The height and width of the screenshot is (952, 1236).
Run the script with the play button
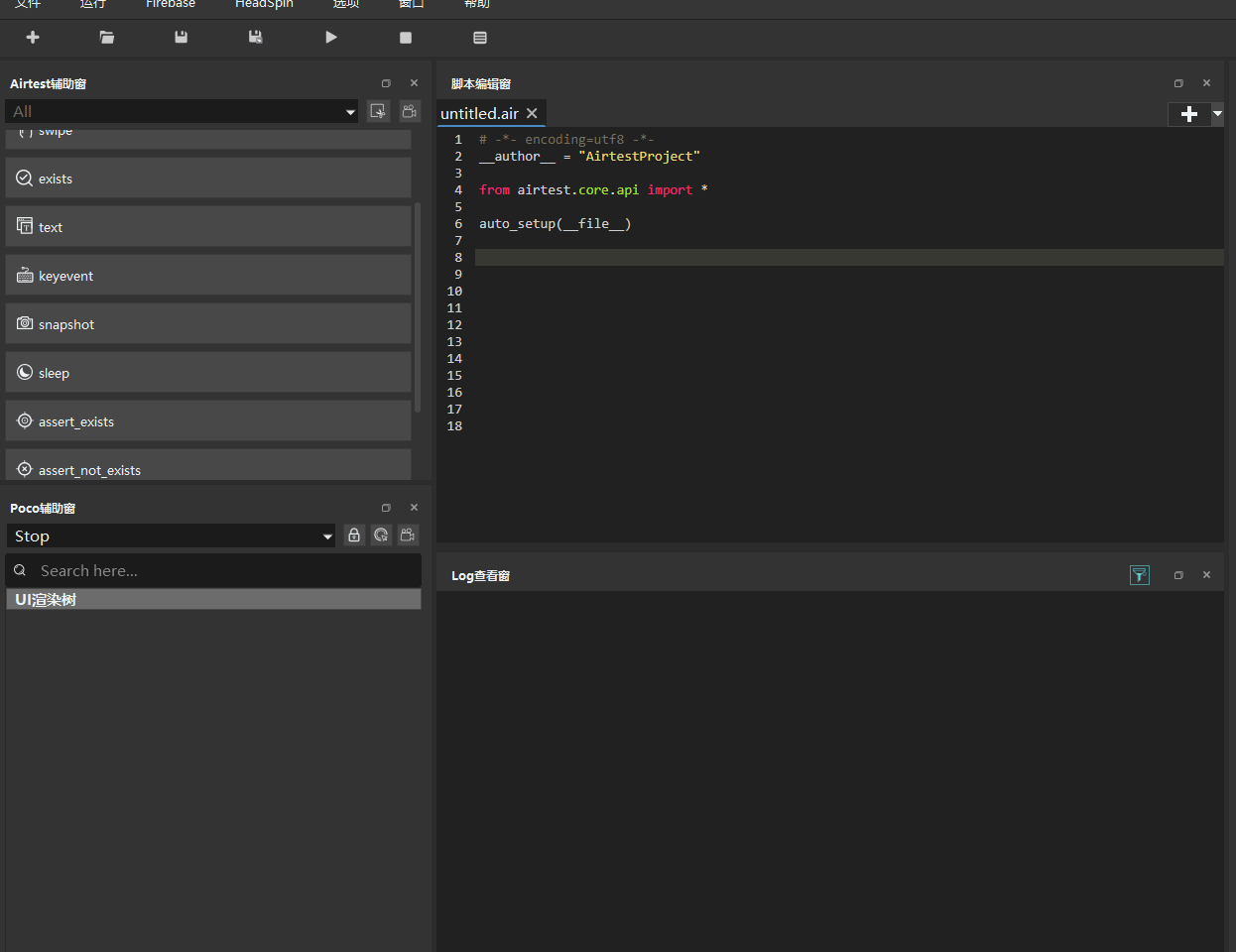click(331, 38)
